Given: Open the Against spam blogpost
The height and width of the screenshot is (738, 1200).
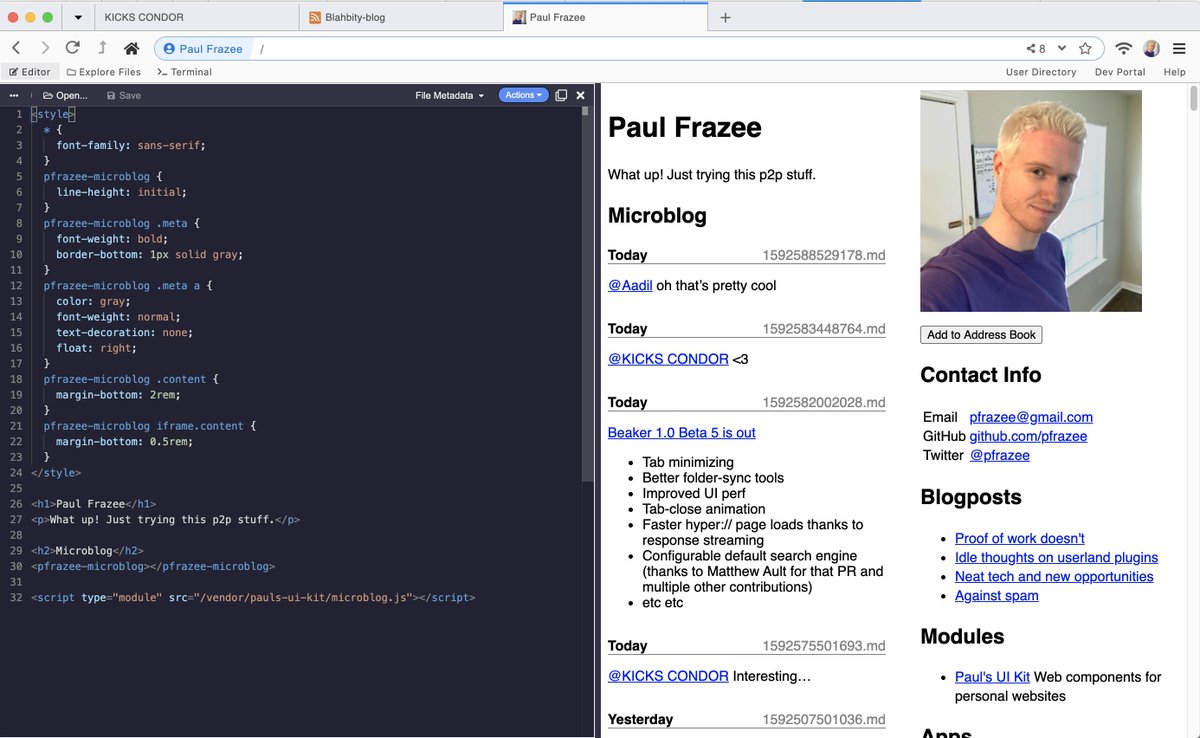Looking at the screenshot, I should 997,595.
